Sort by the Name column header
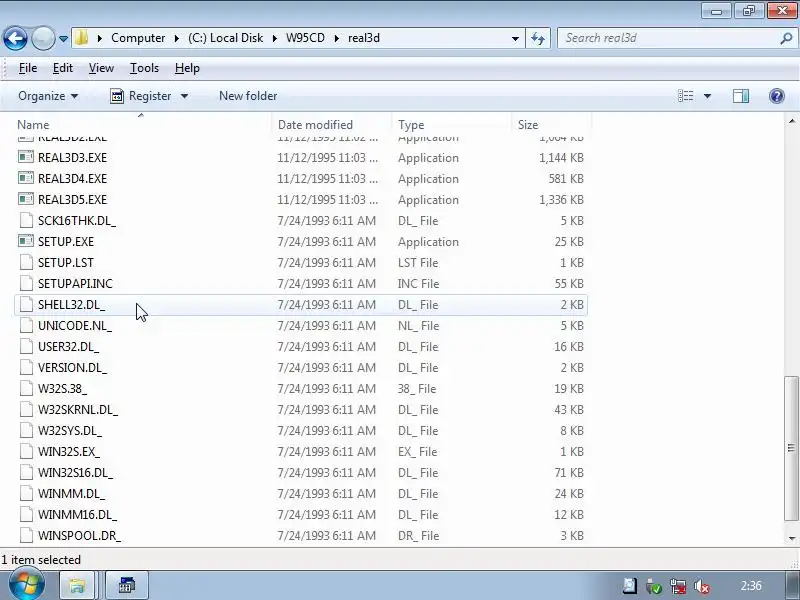The width and height of the screenshot is (800, 600). click(143, 125)
